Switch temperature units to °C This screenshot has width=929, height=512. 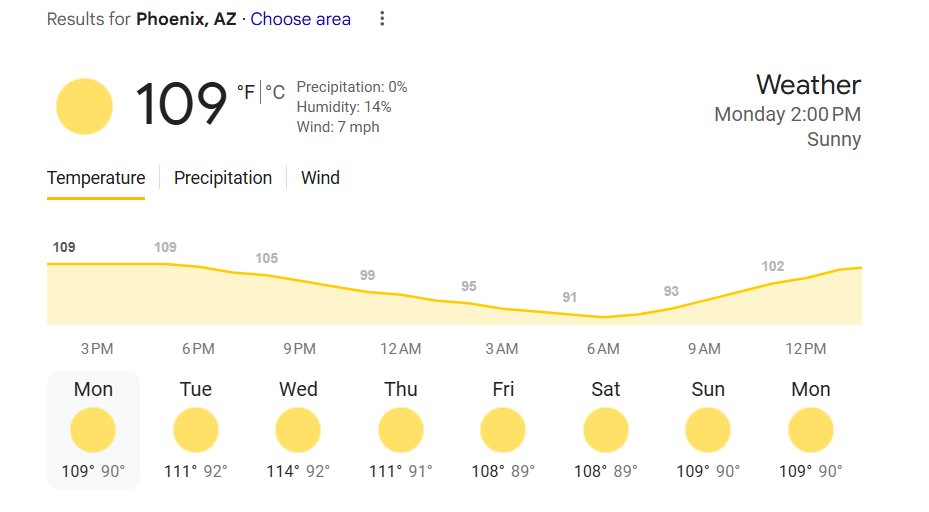pos(275,92)
